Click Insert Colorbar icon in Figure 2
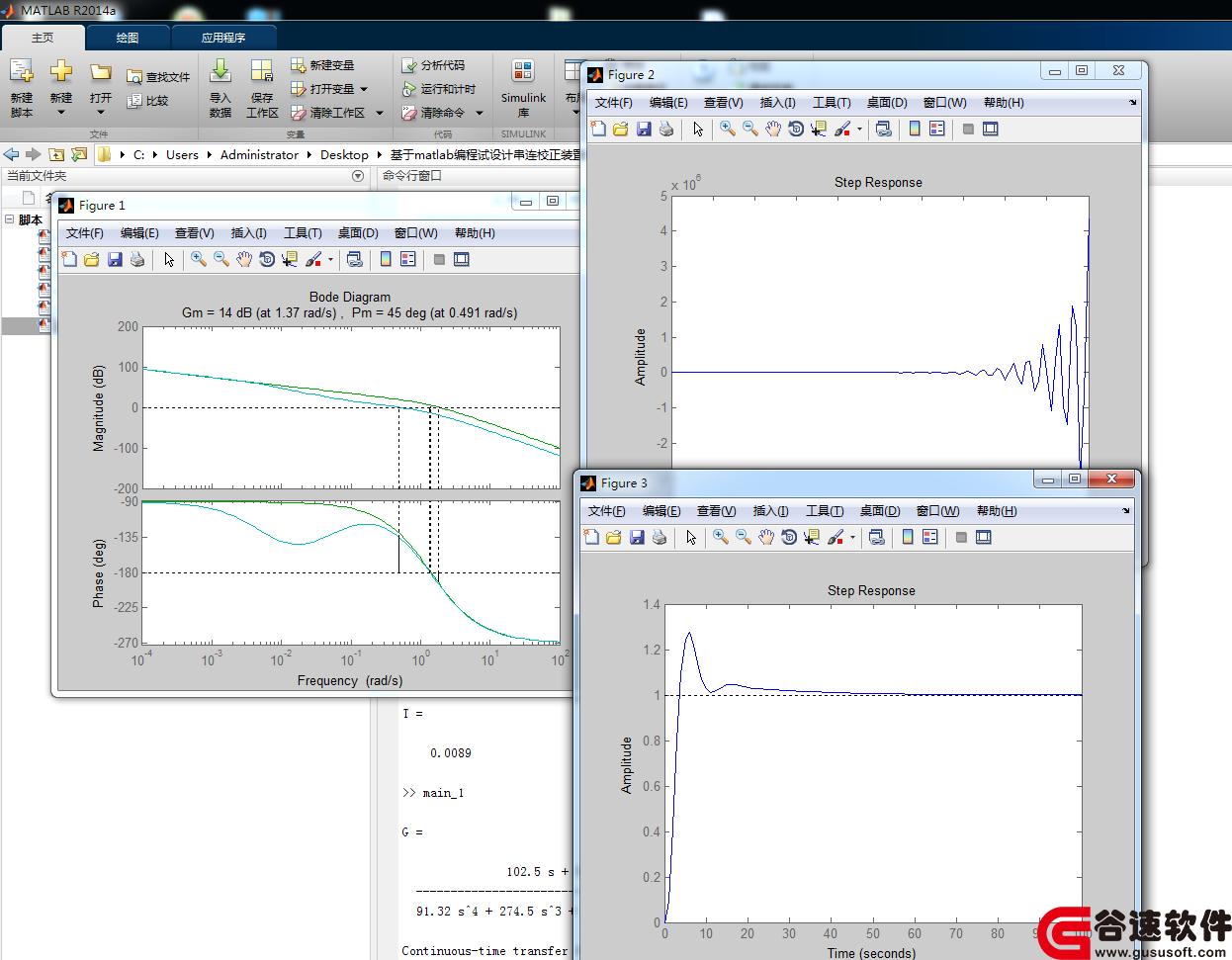The height and width of the screenshot is (960, 1232). point(915,129)
